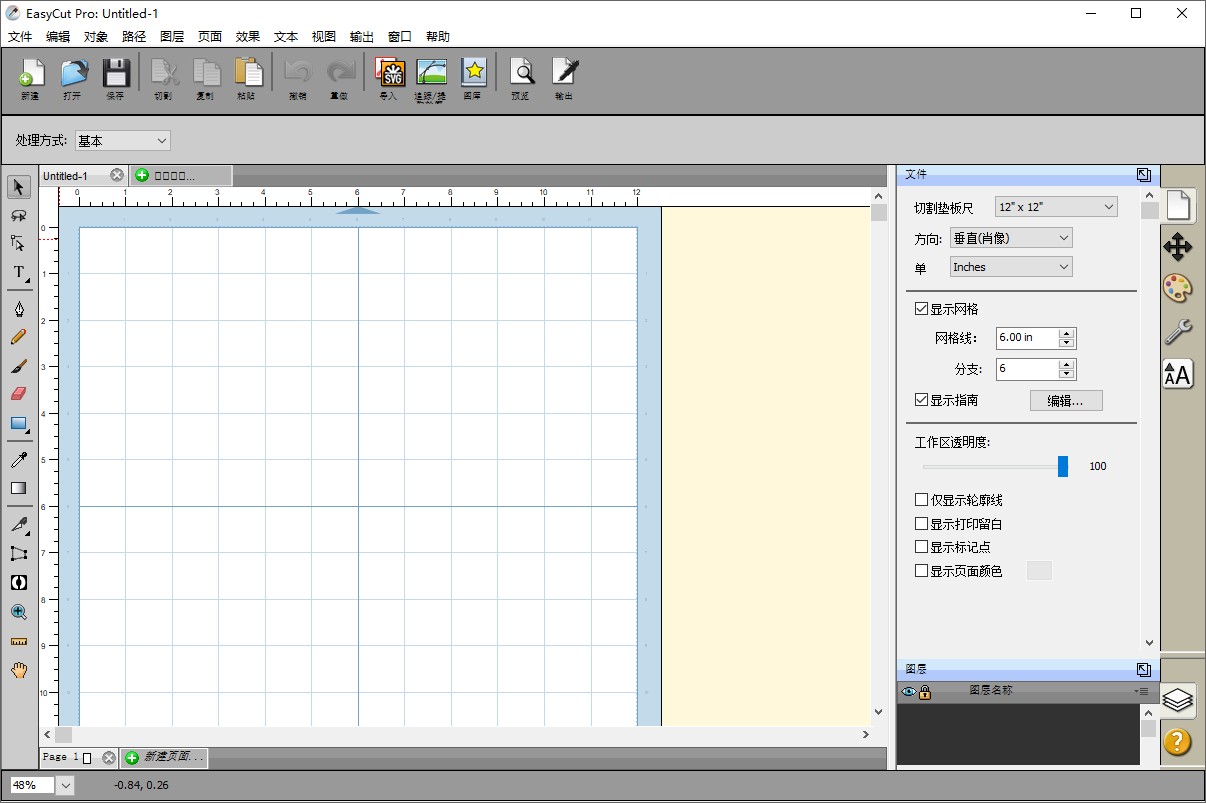The width and height of the screenshot is (1206, 803).
Task: Select the Gradient tool
Action: (x=19, y=488)
